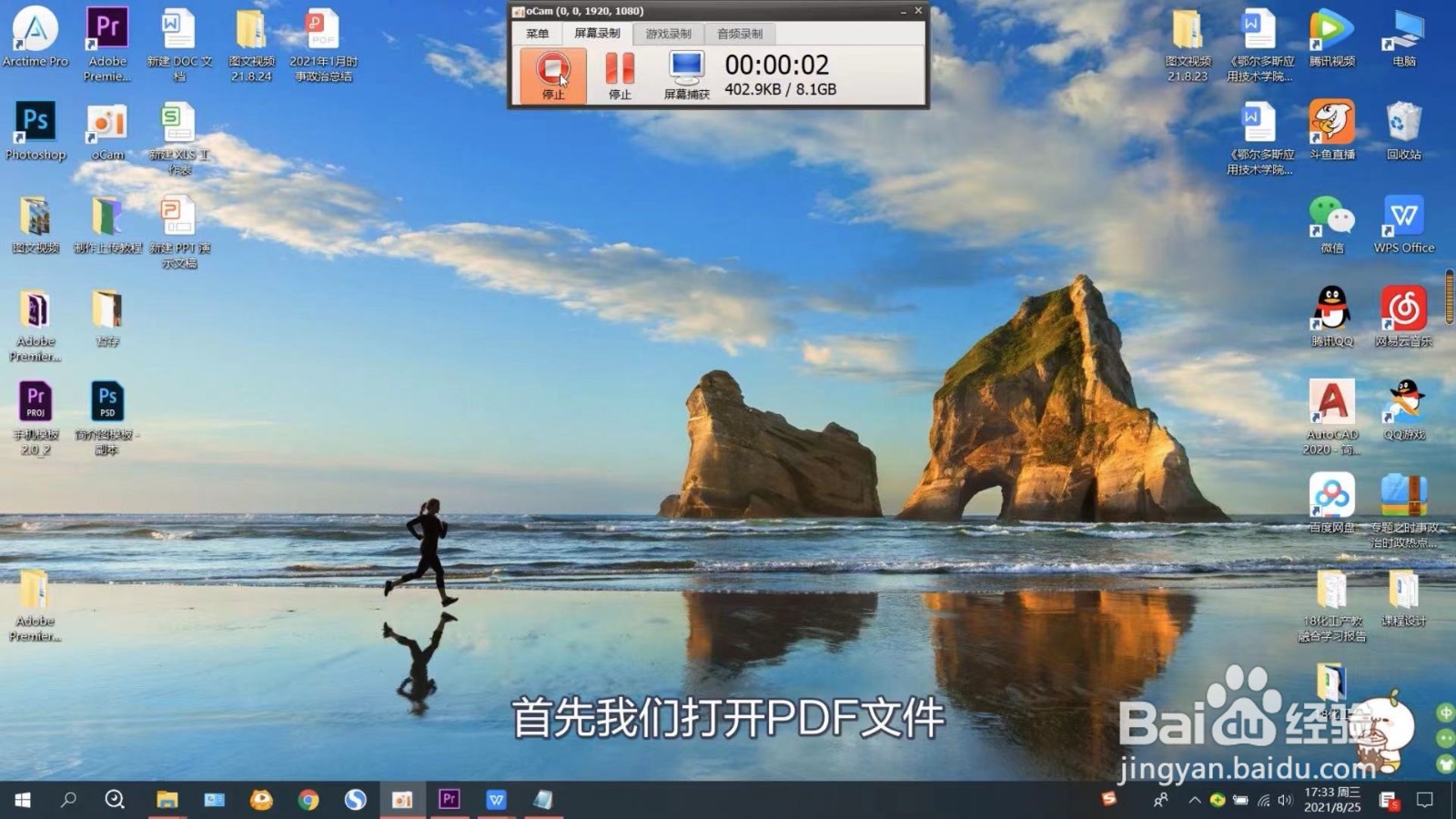
Task: Select the 专题之时事政治时政热点 archive
Action: point(1404,511)
